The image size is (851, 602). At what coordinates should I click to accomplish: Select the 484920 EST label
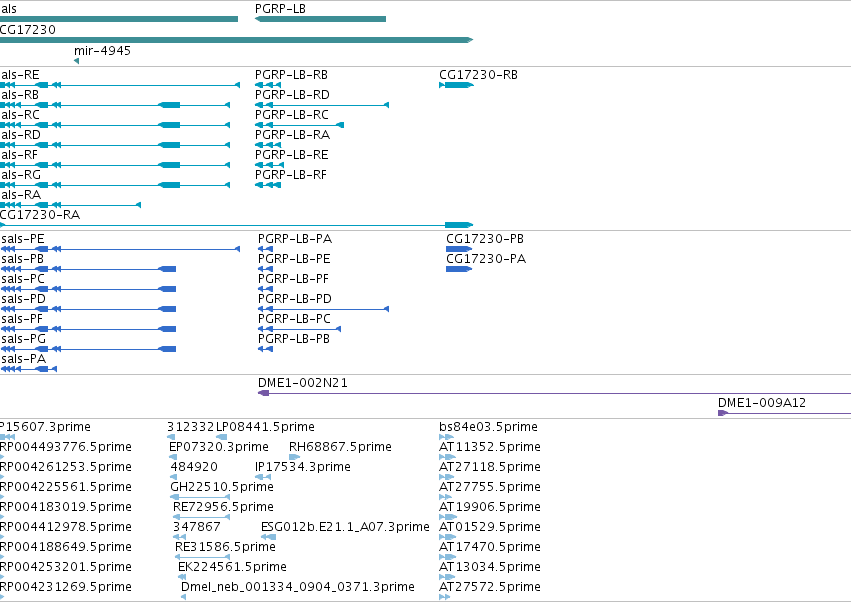(x=194, y=467)
